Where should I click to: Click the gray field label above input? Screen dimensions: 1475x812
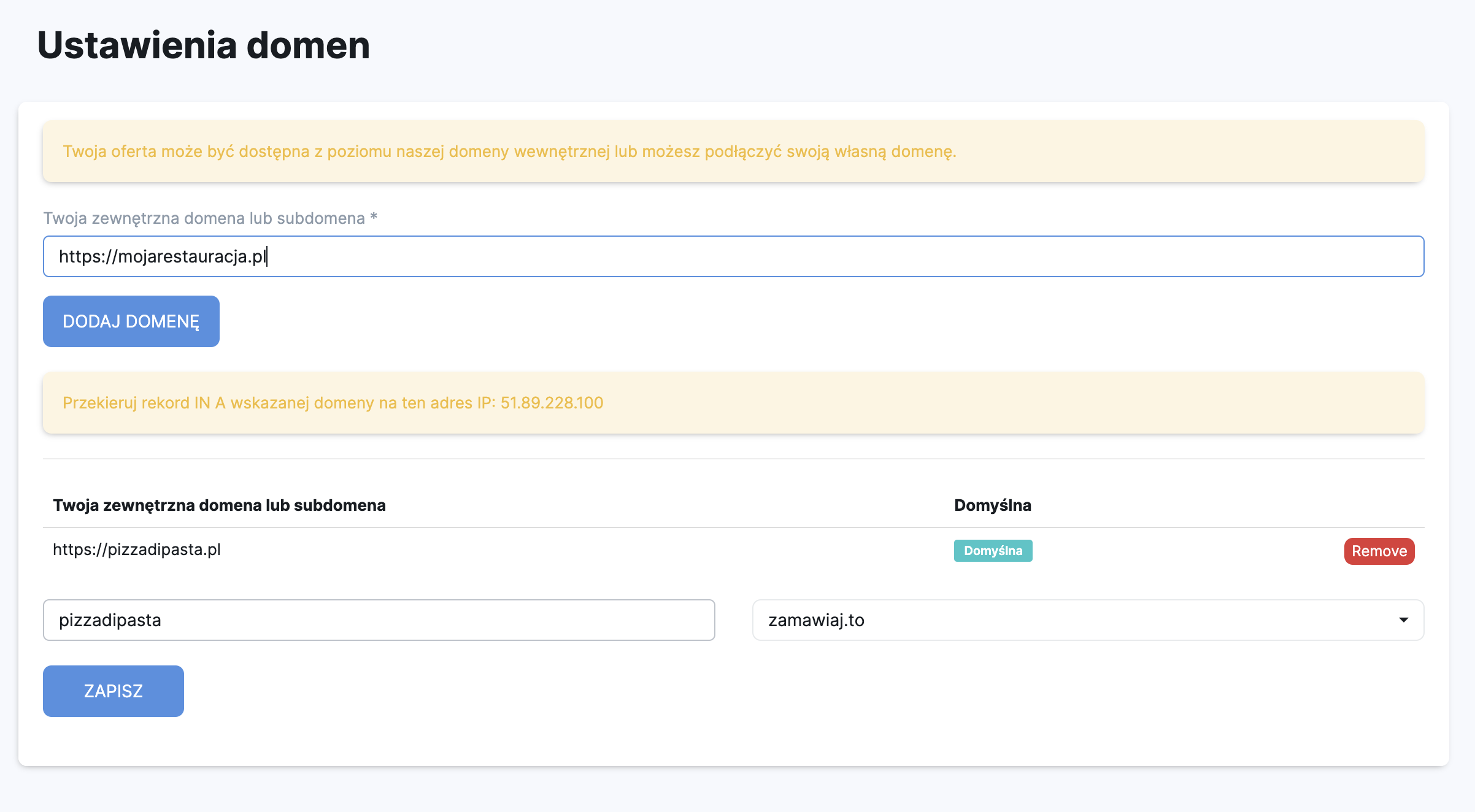click(x=204, y=218)
